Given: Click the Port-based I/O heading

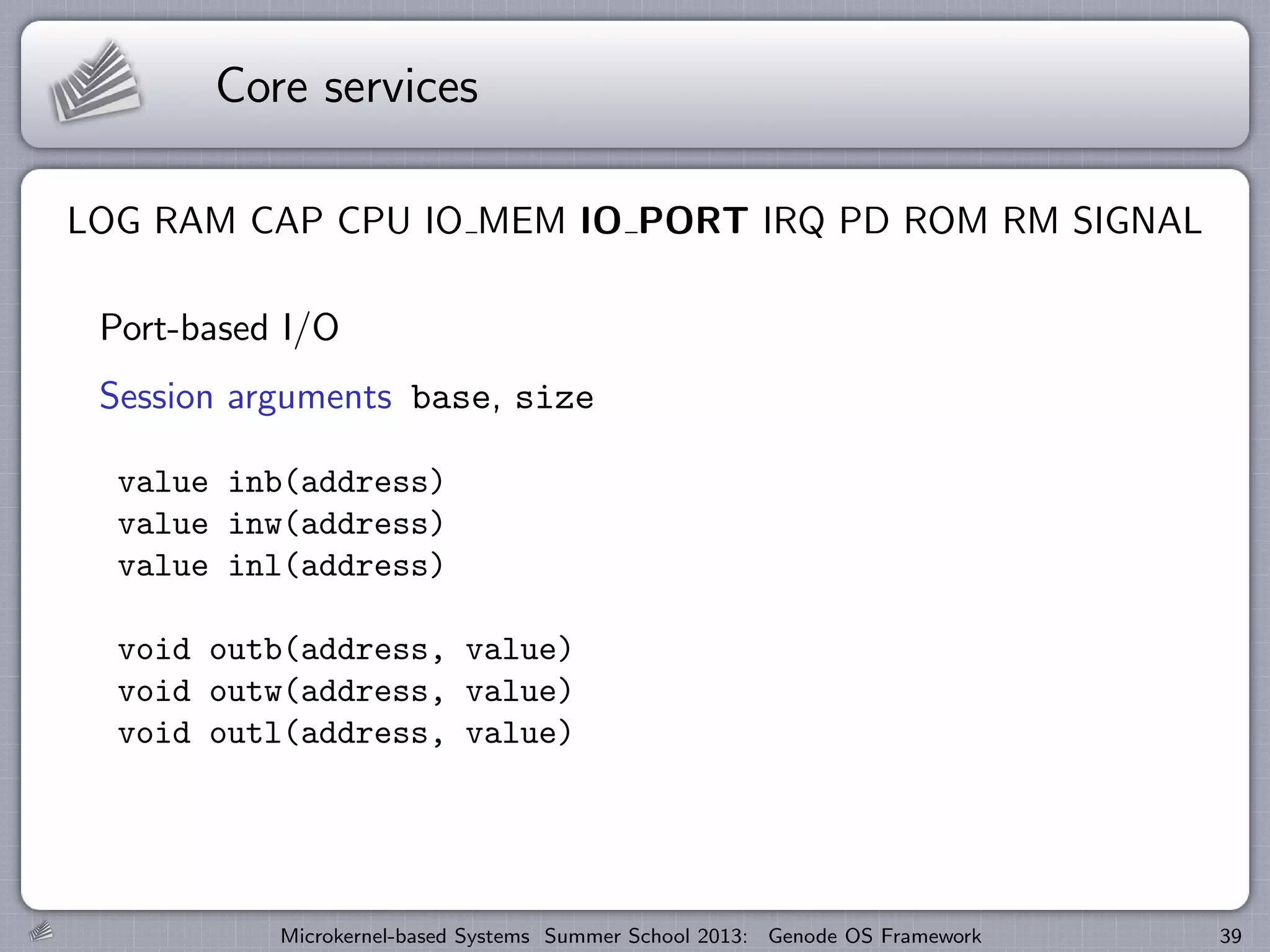Looking at the screenshot, I should (x=220, y=328).
